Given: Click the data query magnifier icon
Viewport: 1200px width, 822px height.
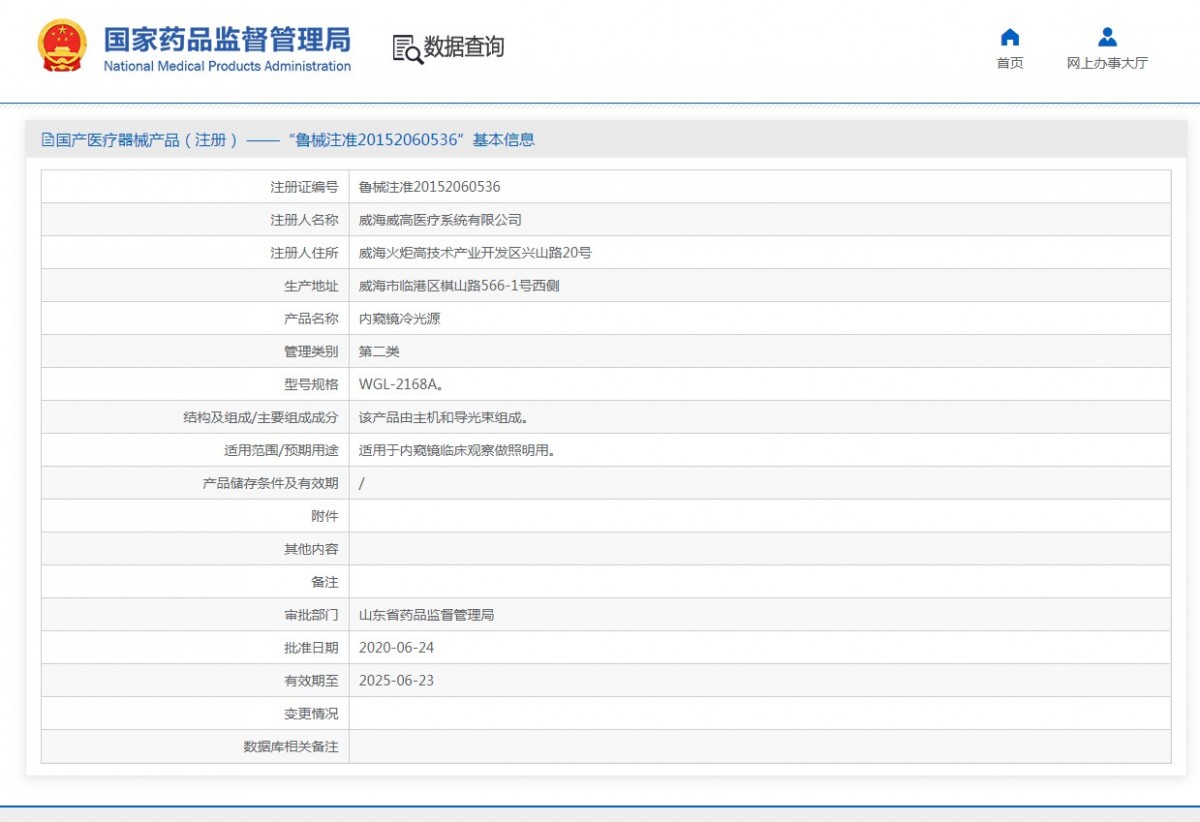Looking at the screenshot, I should coord(407,48).
